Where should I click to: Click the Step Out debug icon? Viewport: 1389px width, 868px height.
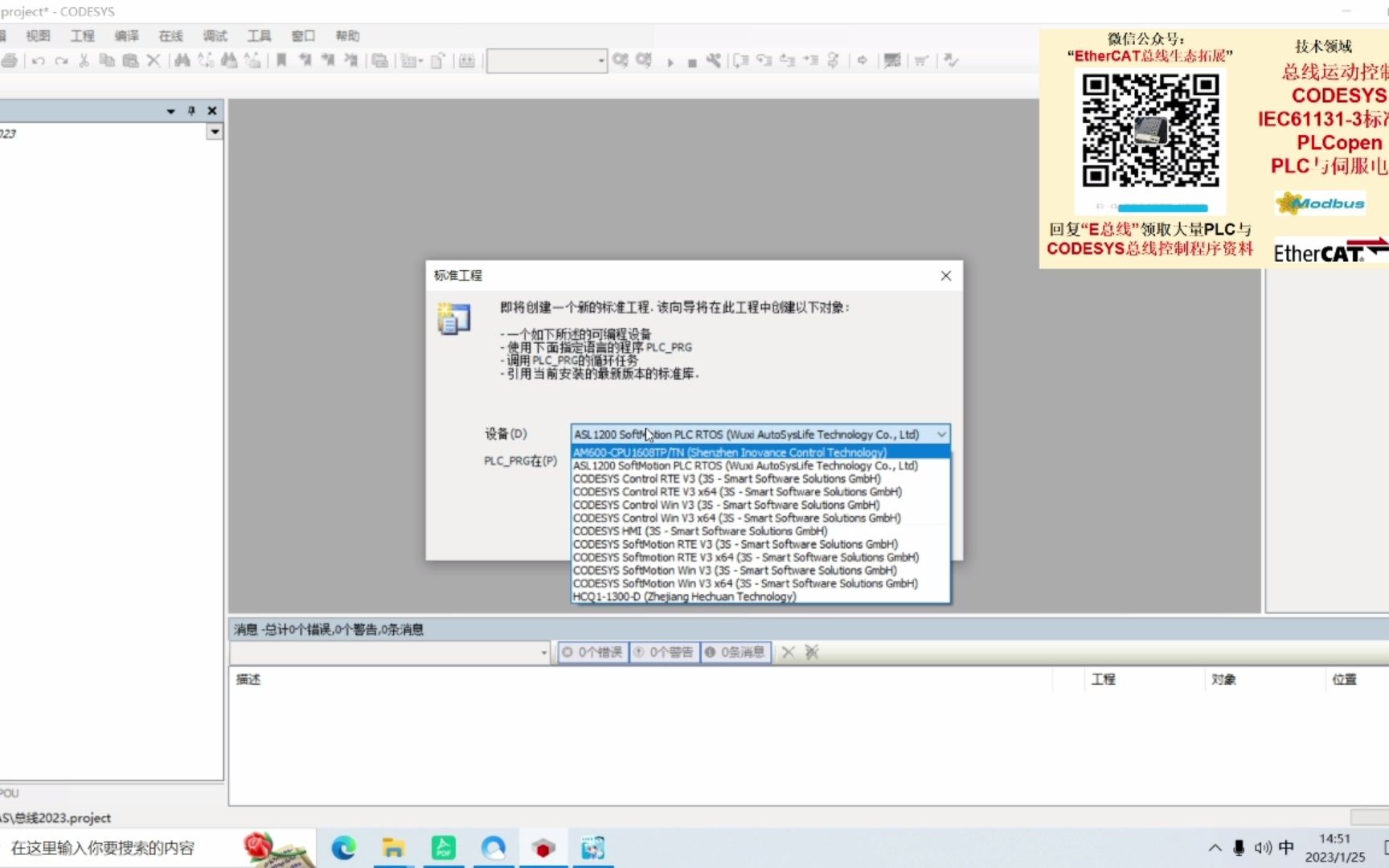(x=788, y=61)
